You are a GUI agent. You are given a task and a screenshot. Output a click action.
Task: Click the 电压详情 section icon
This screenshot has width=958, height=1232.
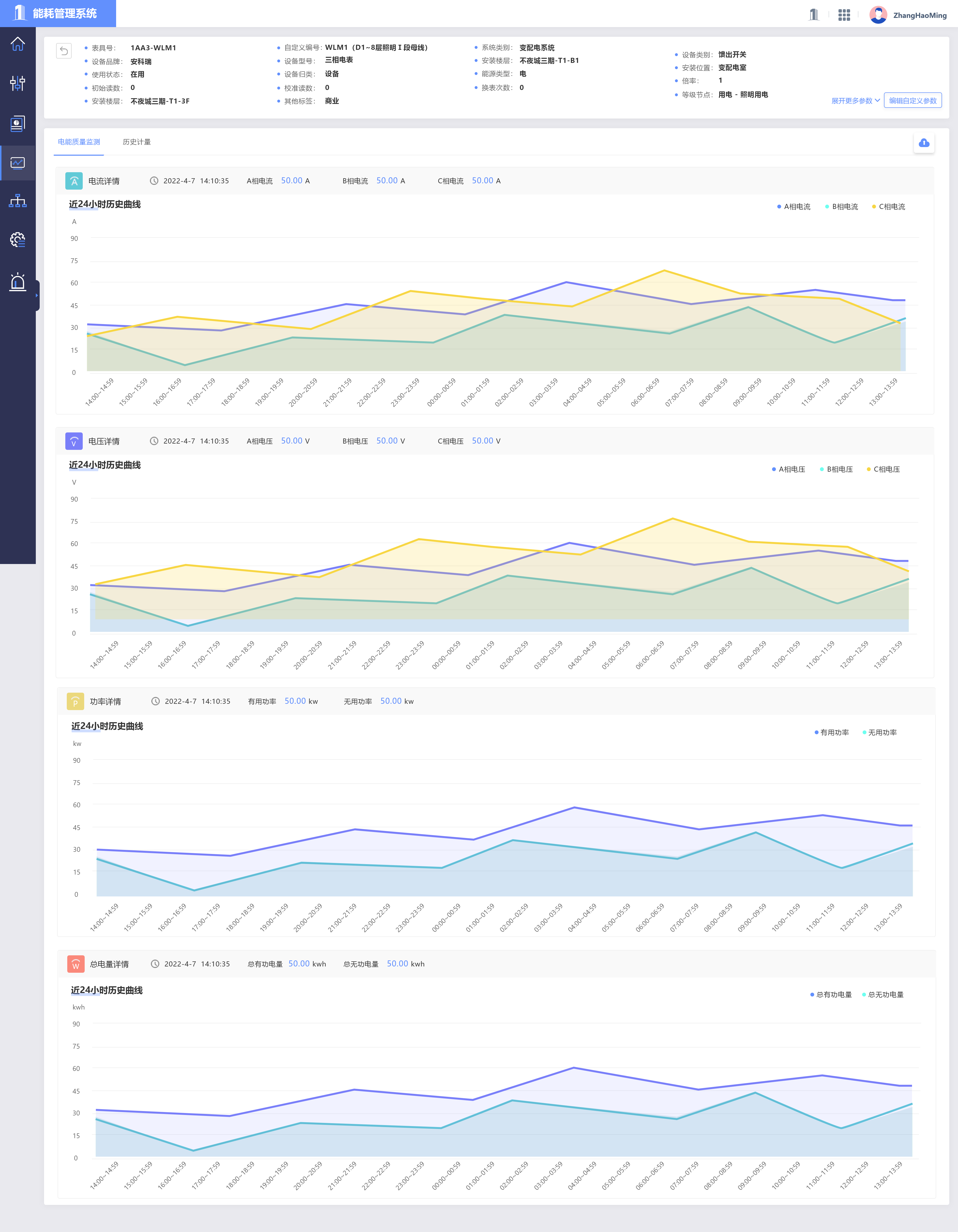tap(74, 441)
